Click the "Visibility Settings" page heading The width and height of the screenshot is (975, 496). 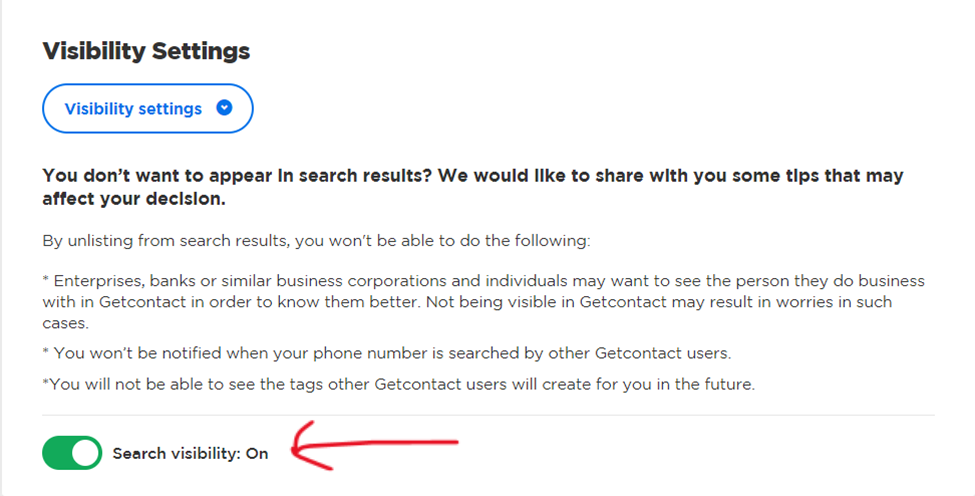pos(146,51)
